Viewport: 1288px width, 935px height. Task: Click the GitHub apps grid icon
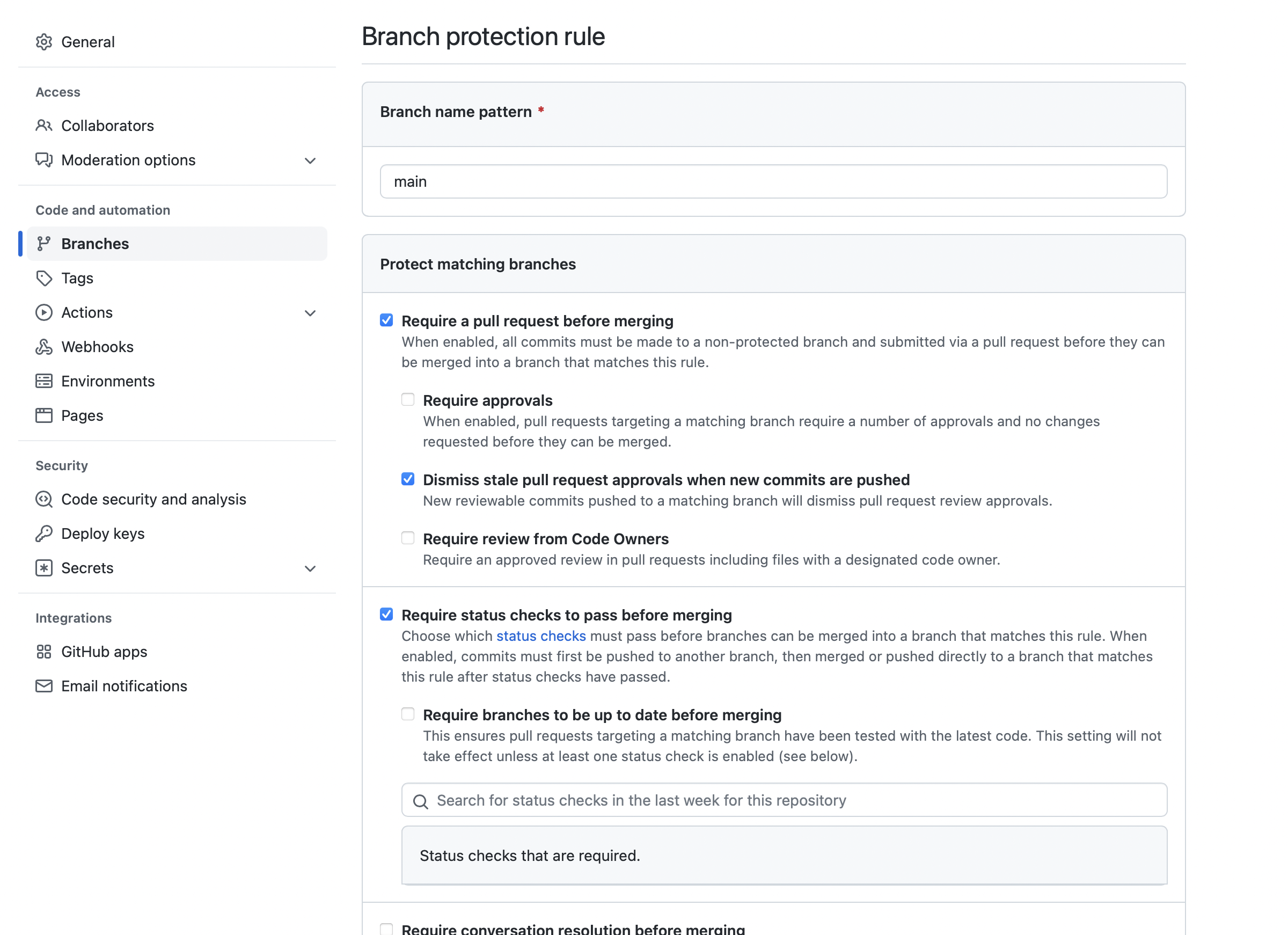43,652
